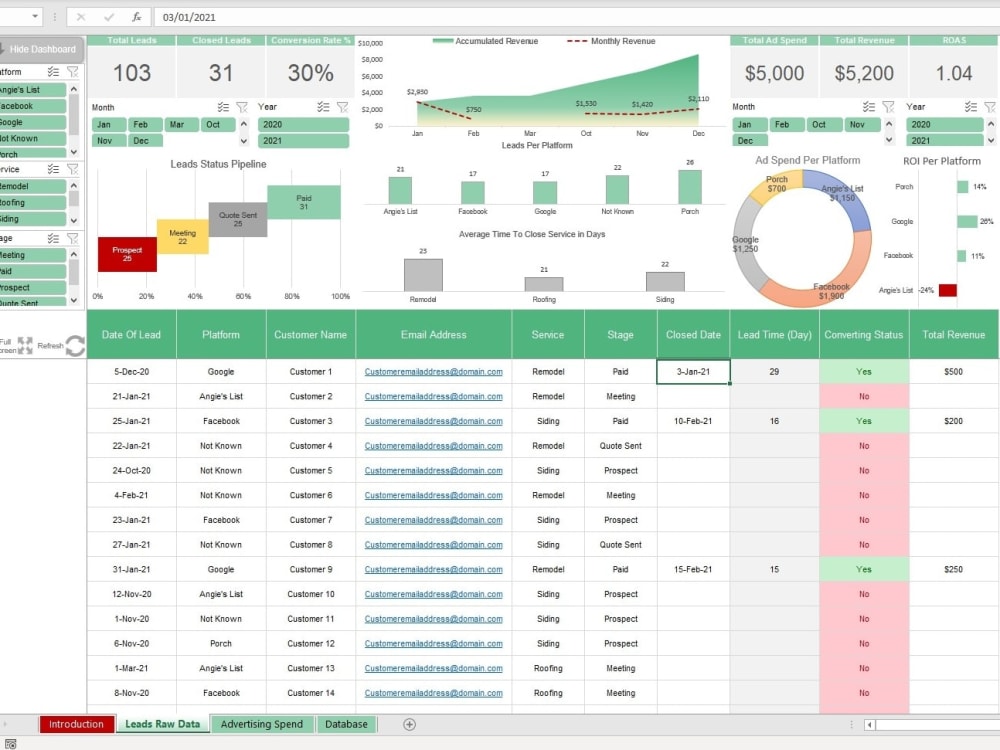
Task: Open Customer 5 email address link
Action: [x=434, y=471]
